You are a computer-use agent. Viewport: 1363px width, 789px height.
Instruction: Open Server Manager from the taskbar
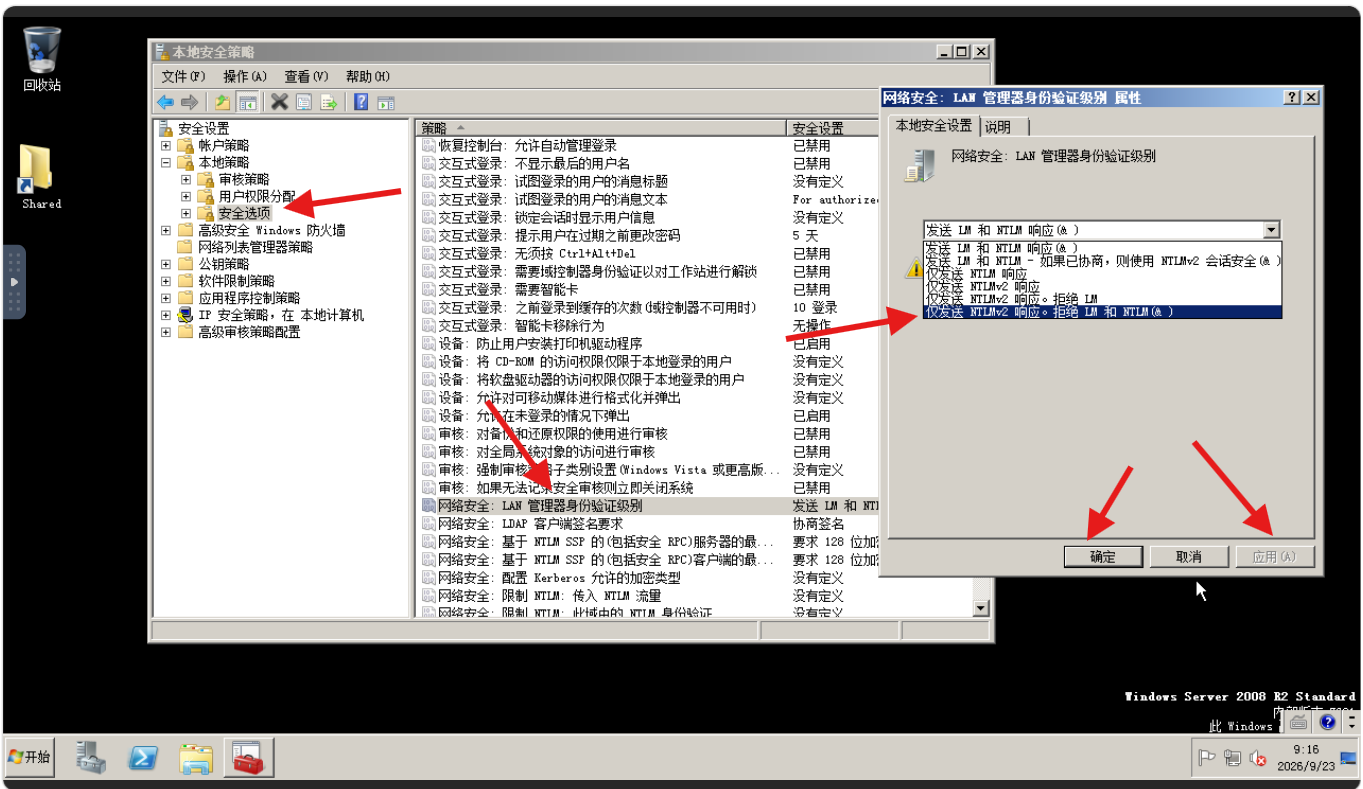[x=91, y=757]
